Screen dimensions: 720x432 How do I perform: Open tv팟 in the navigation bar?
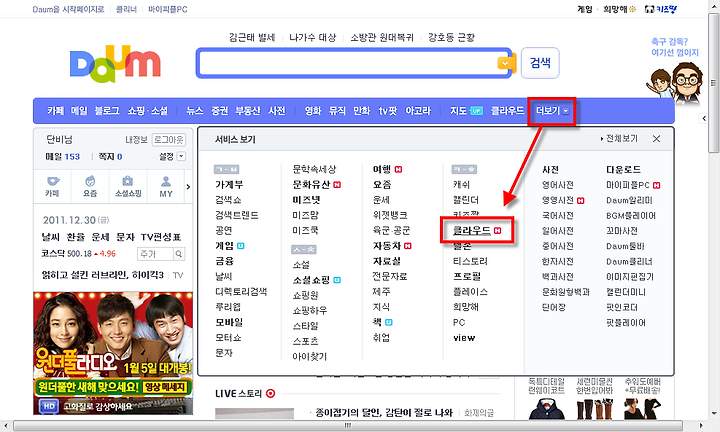(x=388, y=111)
